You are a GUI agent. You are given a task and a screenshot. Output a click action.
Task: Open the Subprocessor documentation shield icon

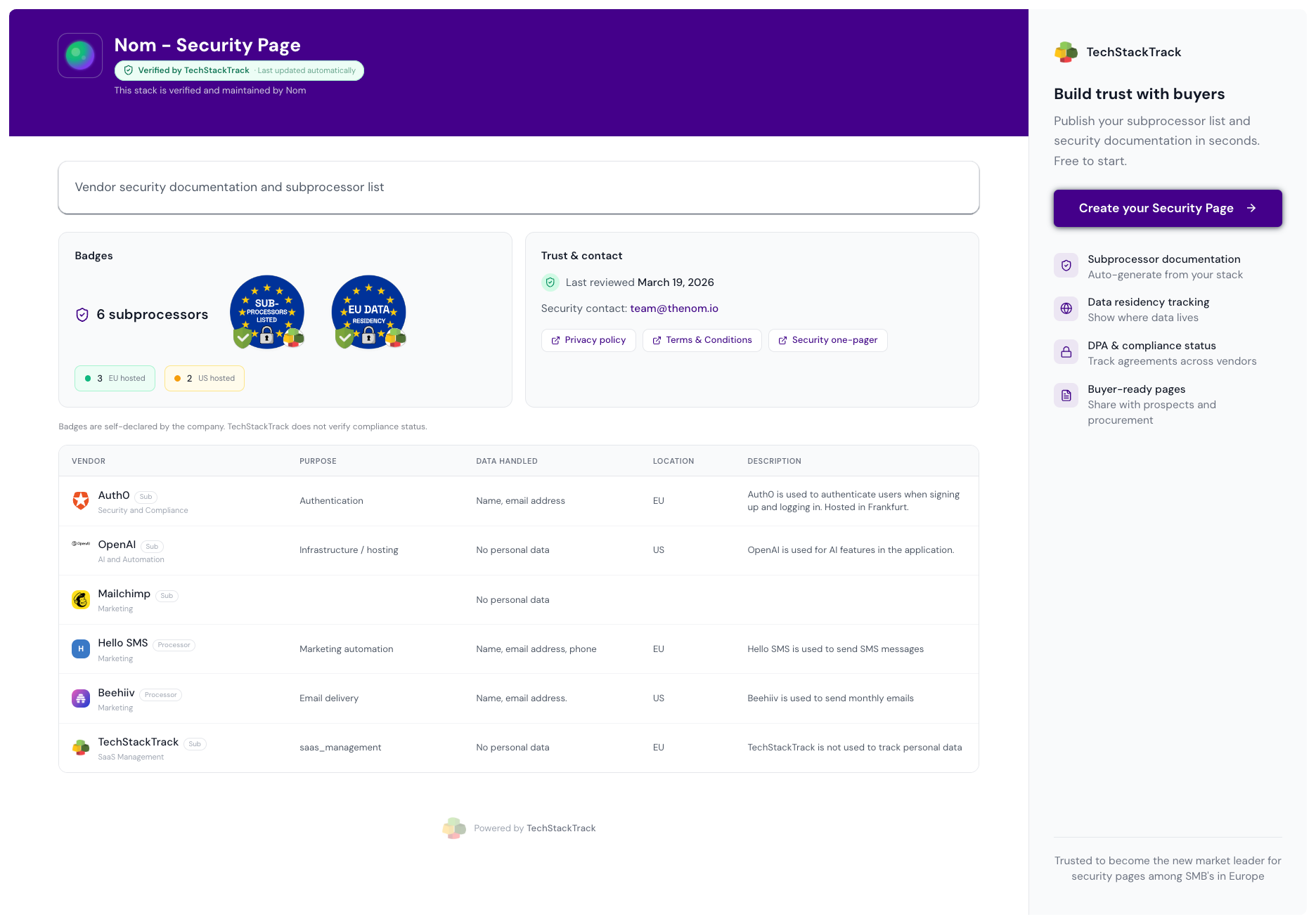(1066, 265)
